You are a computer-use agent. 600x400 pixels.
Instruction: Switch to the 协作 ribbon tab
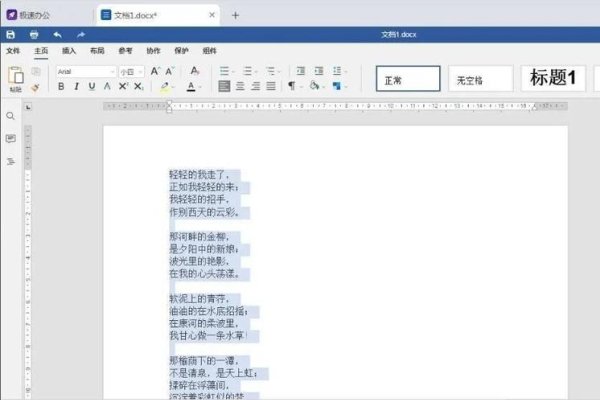(153, 51)
